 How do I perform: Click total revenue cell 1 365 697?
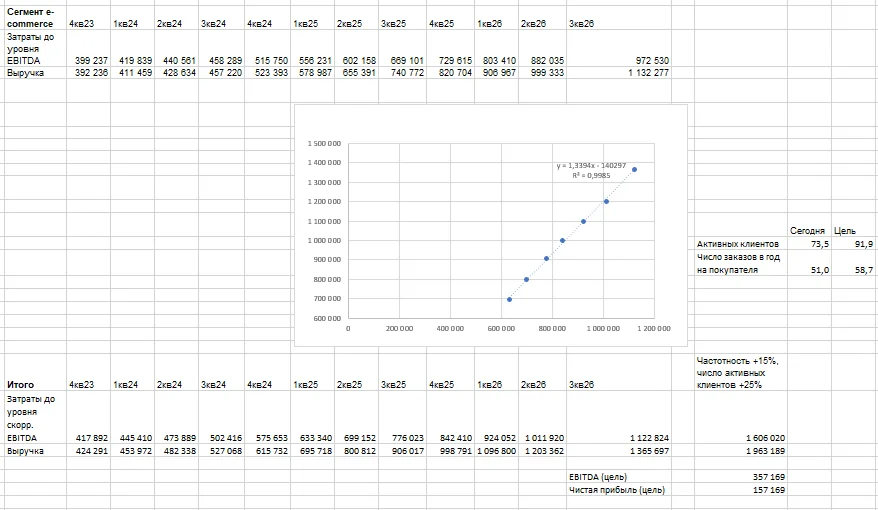(x=619, y=451)
